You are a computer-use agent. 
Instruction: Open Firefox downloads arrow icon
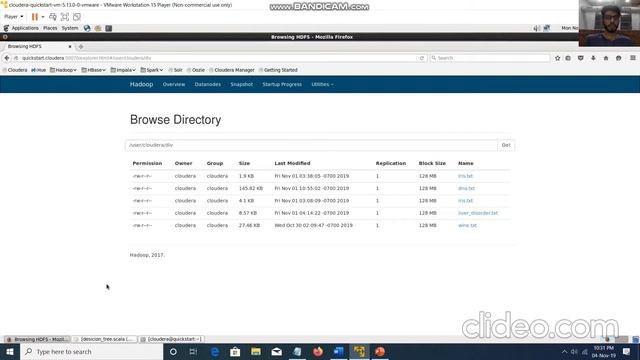click(x=593, y=58)
